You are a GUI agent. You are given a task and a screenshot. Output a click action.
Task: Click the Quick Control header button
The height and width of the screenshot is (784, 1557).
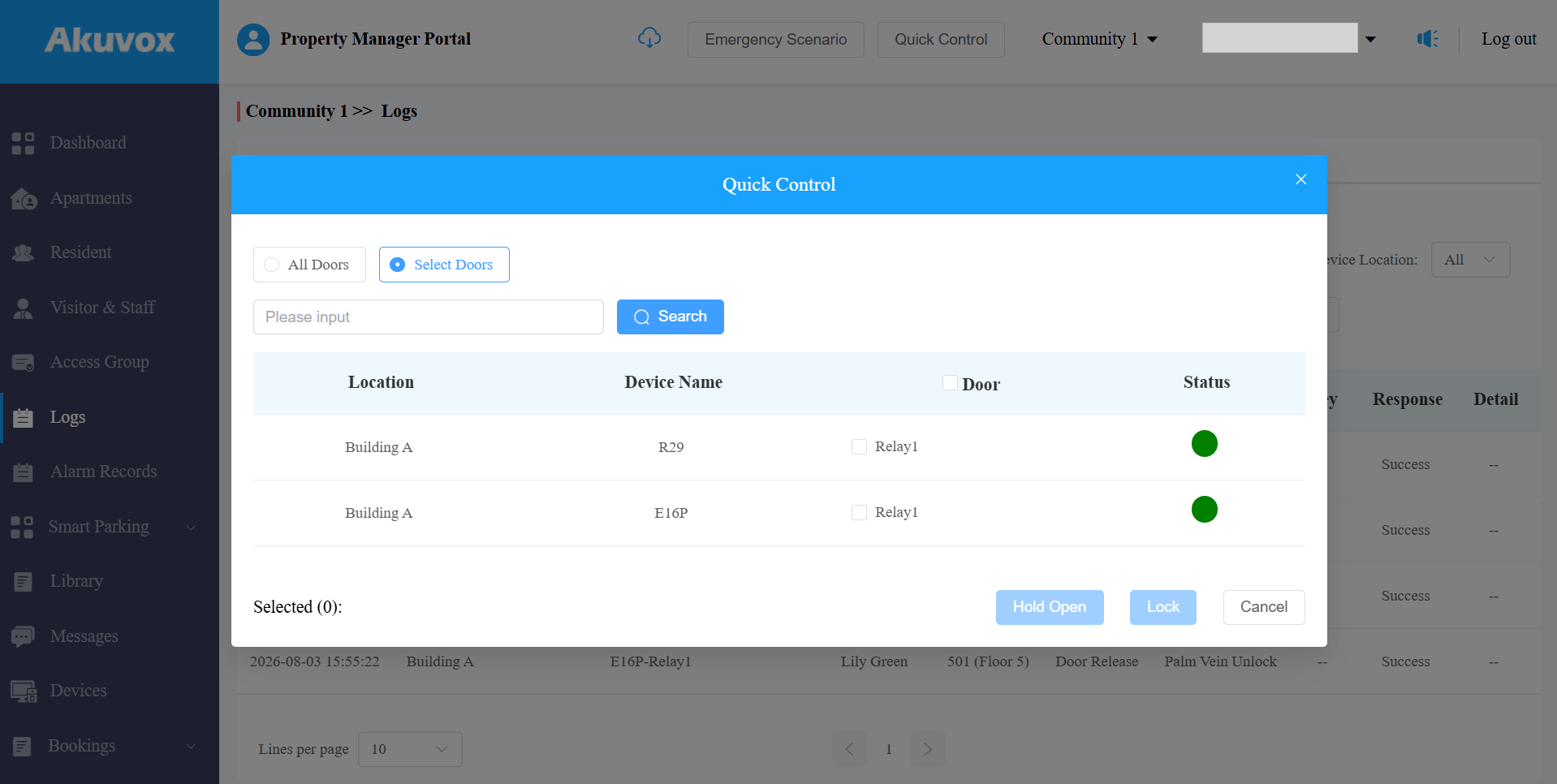941,40
